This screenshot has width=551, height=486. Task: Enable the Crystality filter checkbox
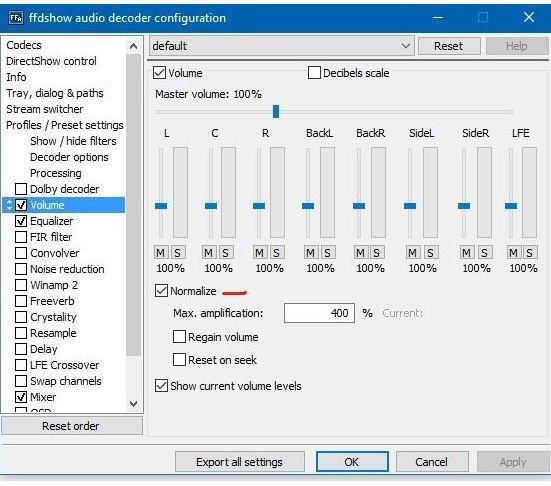coord(21,317)
